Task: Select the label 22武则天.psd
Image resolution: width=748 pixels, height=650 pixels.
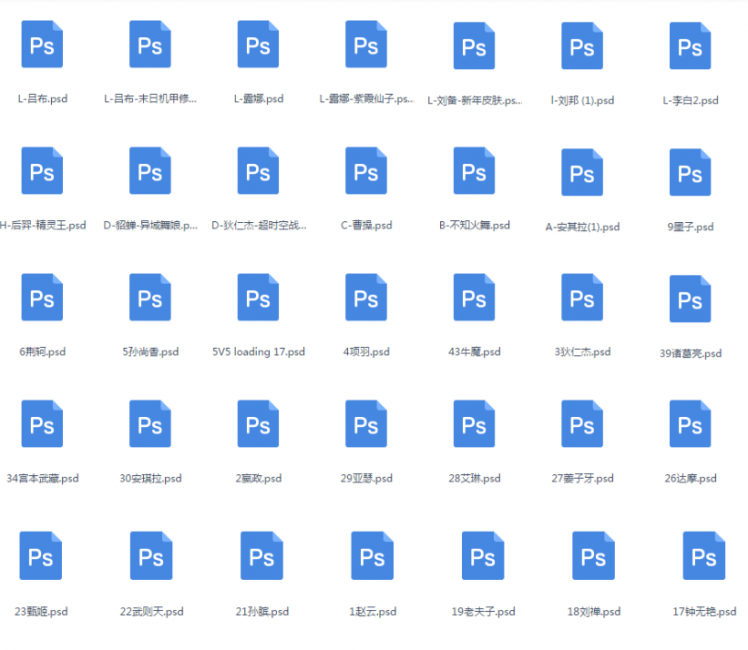Action: click(x=152, y=611)
